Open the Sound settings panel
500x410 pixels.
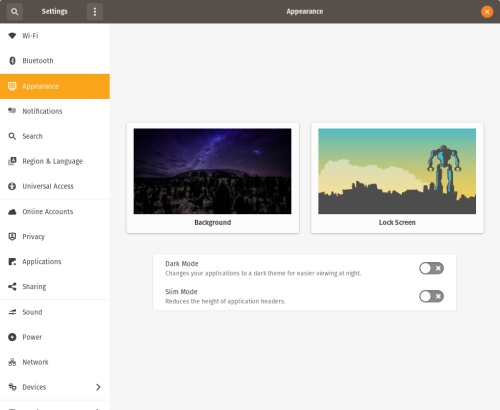tap(55, 312)
